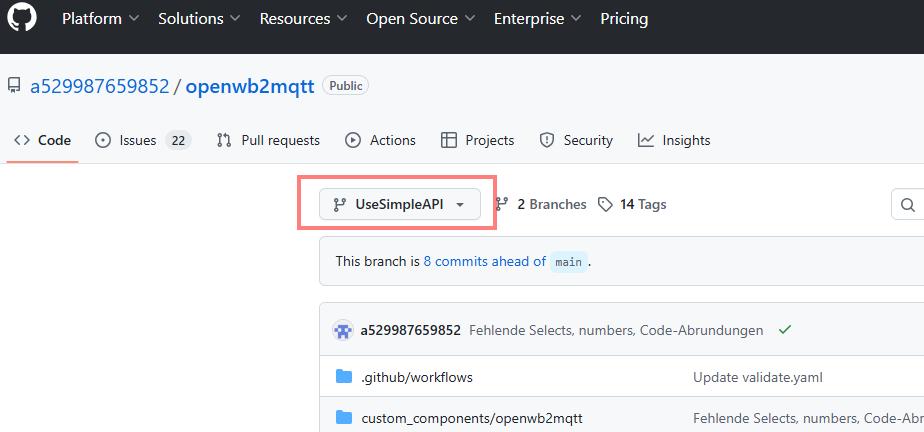Expand the Resources menu
Image resolution: width=924 pixels, height=432 pixels.
(303, 19)
